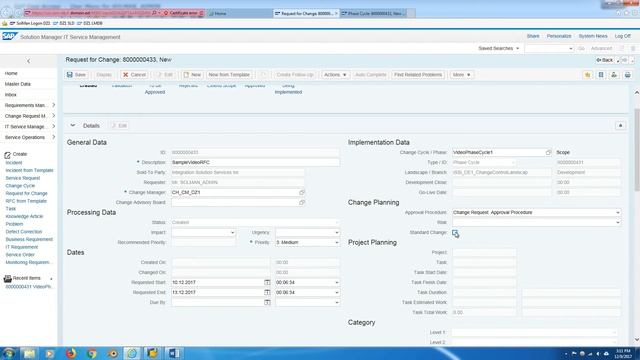Switch to Phase Cycle browser tab
This screenshot has width=640, height=360.
click(373, 13)
